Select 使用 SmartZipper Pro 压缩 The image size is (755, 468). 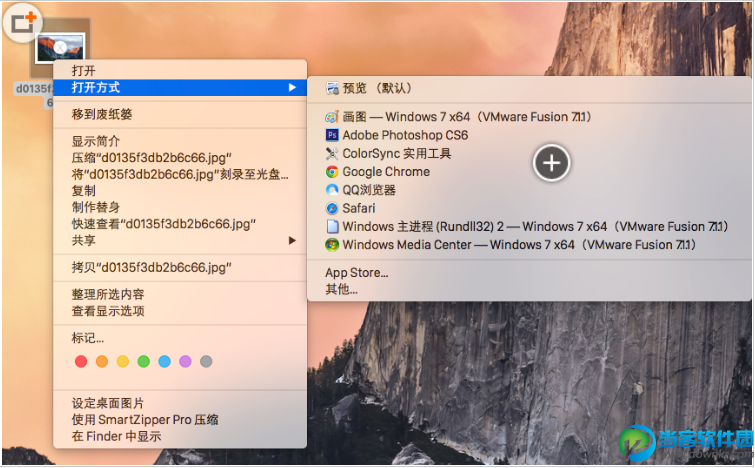tap(180, 420)
